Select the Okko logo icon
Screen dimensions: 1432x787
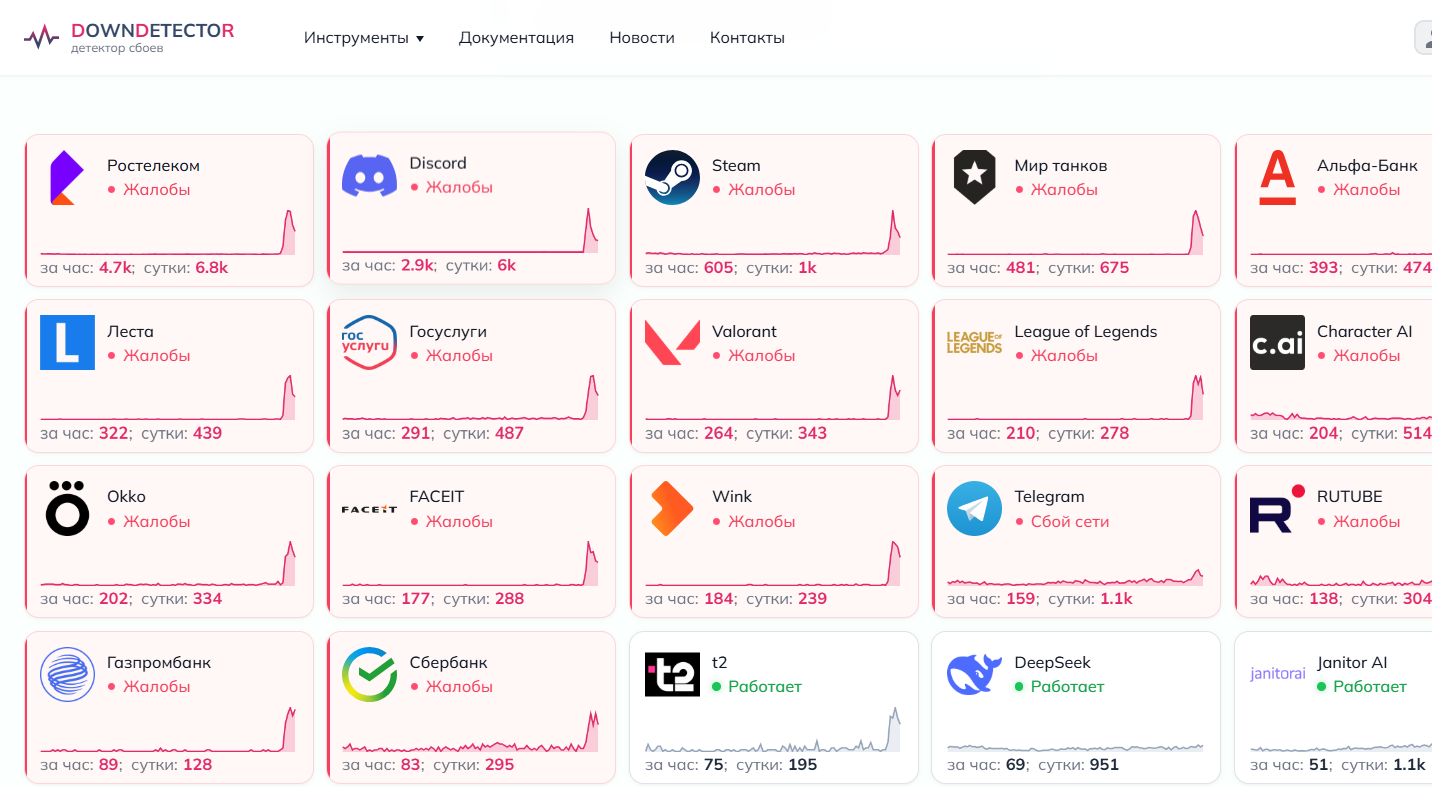point(67,508)
